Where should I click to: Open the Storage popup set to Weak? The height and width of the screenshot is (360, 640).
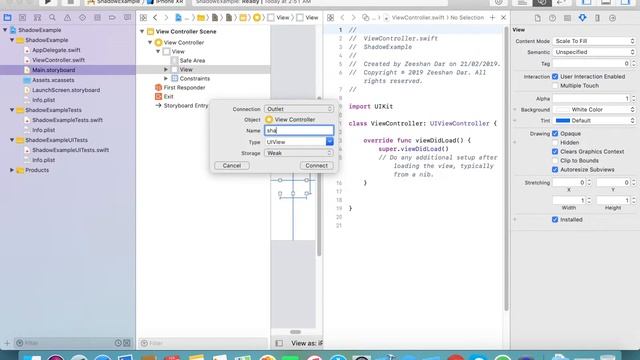tap(299, 153)
